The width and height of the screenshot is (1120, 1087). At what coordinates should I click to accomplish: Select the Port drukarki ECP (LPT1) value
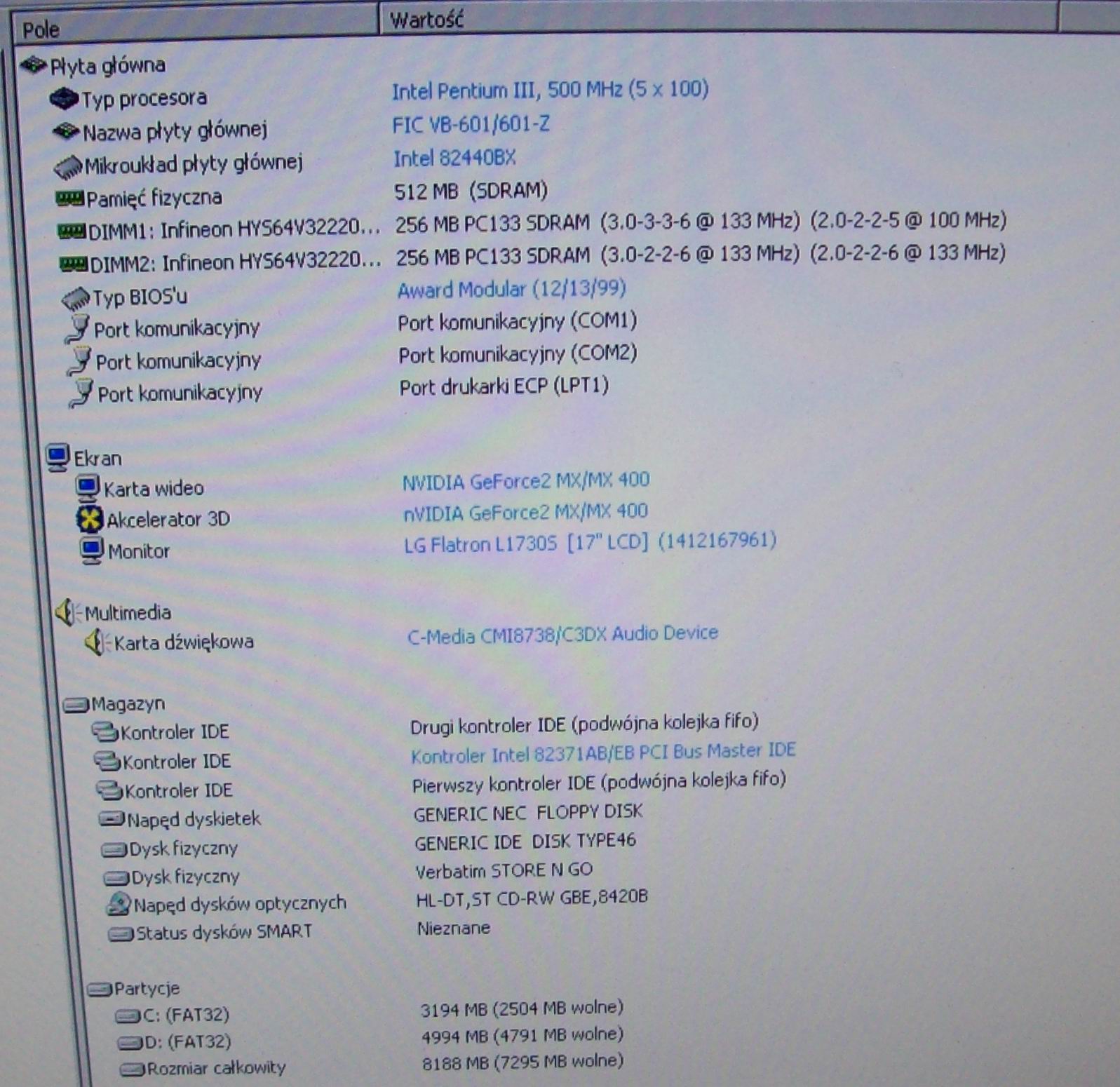pos(504,386)
